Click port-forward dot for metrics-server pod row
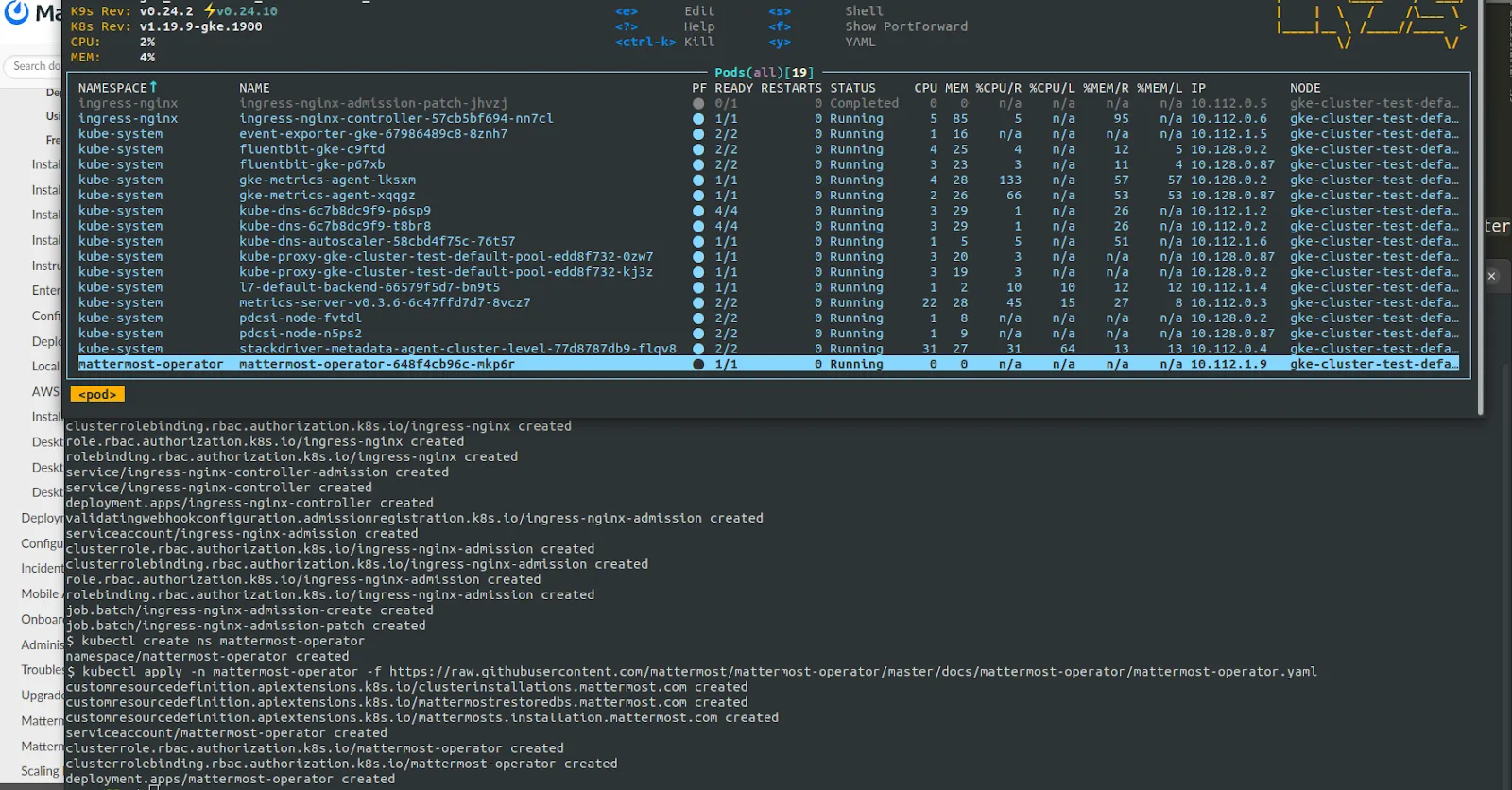Image resolution: width=1512 pixels, height=790 pixels. [698, 303]
